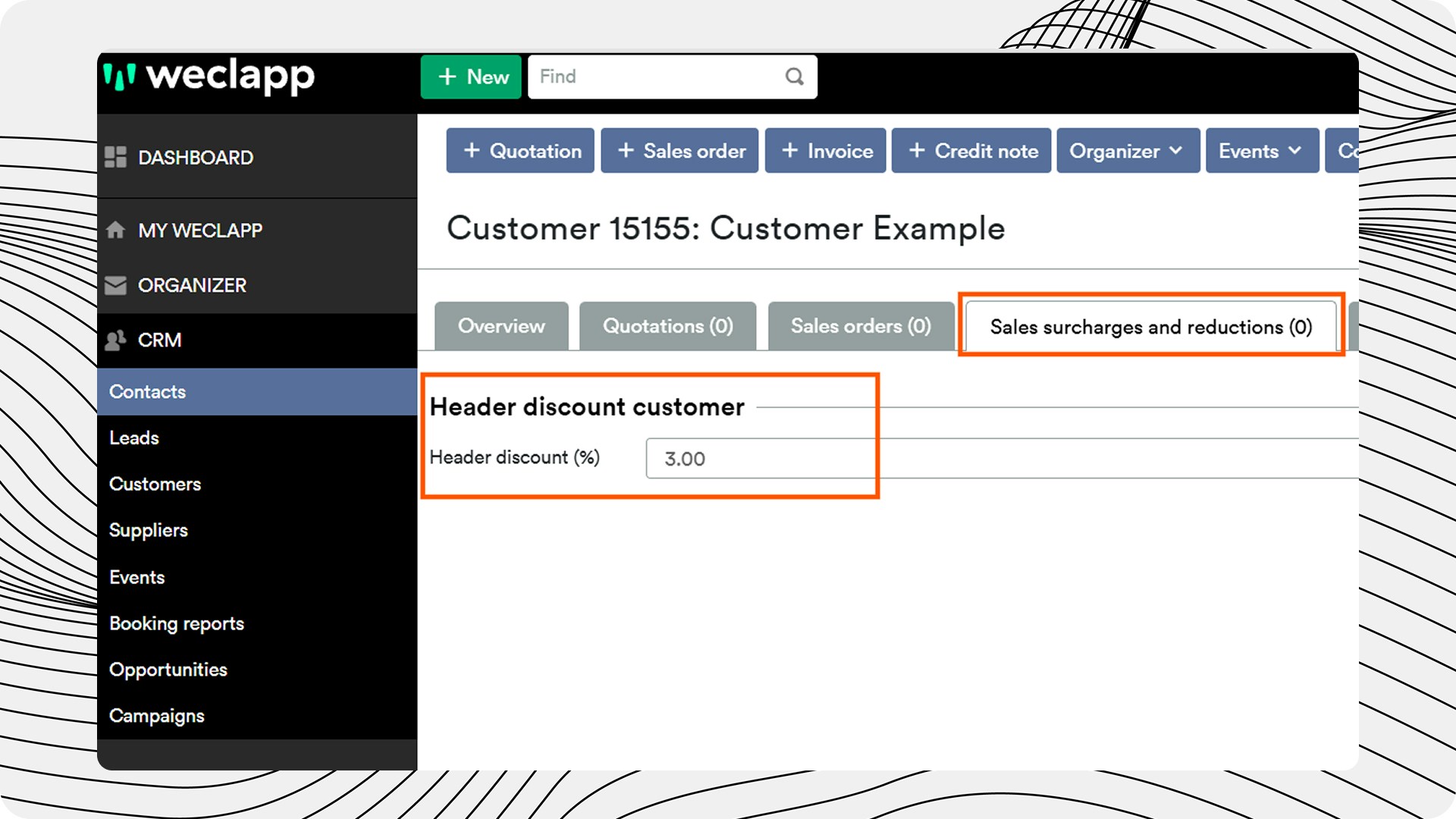Click the My Weclapp home icon
This screenshot has height=819, width=1456.
pyautogui.click(x=115, y=230)
